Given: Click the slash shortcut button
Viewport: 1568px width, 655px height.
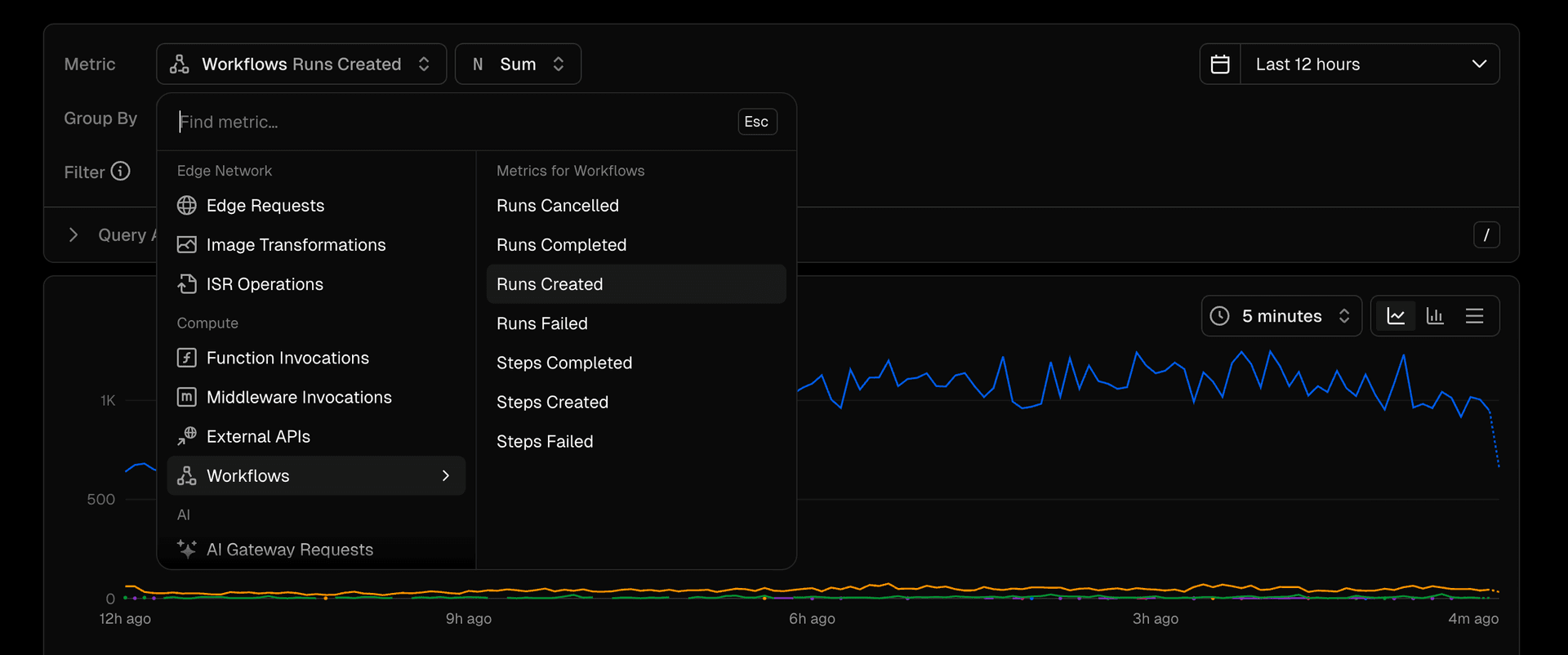Looking at the screenshot, I should 1486,235.
